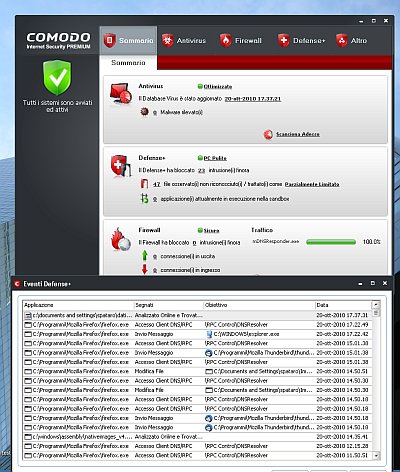Screen dimensions: 400x472
Task: Click the Parzialmente Limitata link
Action: tap(312, 184)
